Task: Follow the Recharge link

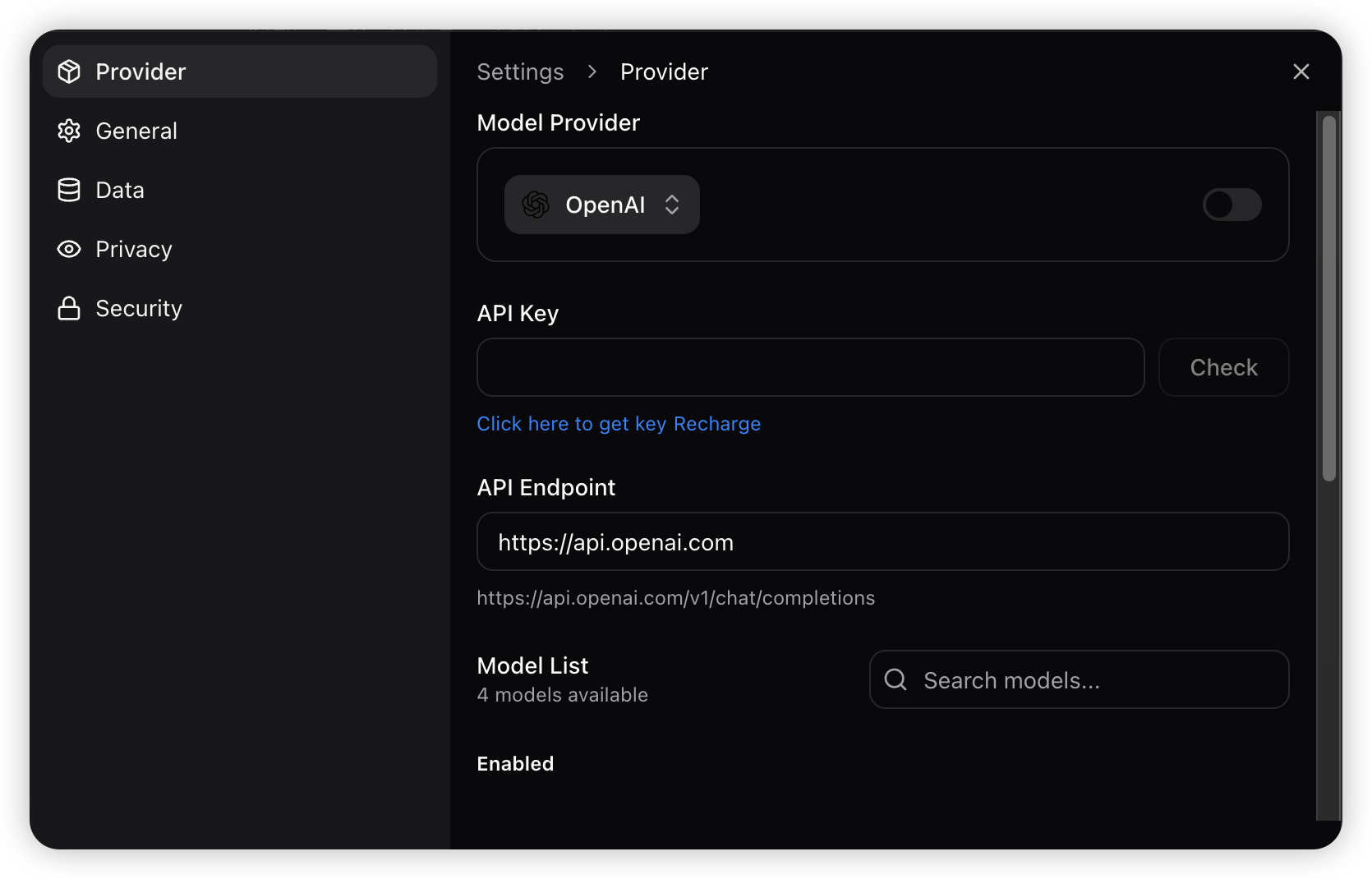Action: [x=717, y=424]
